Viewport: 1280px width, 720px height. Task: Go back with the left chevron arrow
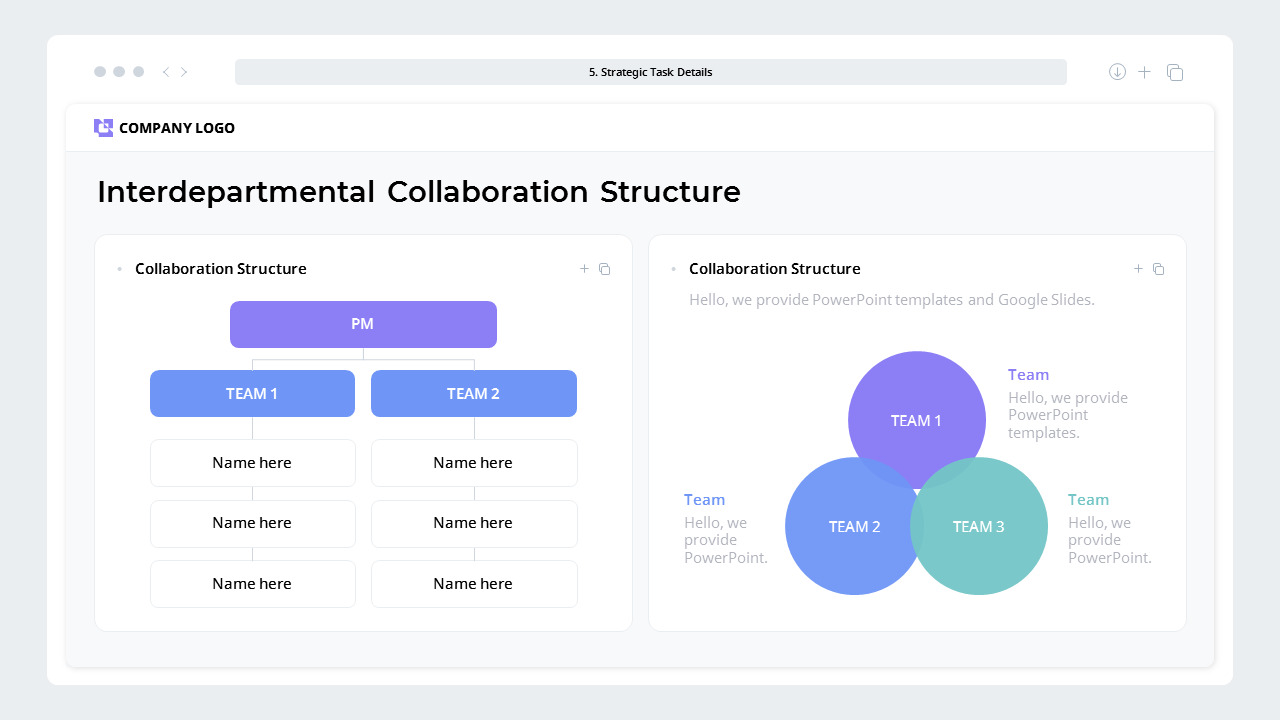(x=166, y=72)
